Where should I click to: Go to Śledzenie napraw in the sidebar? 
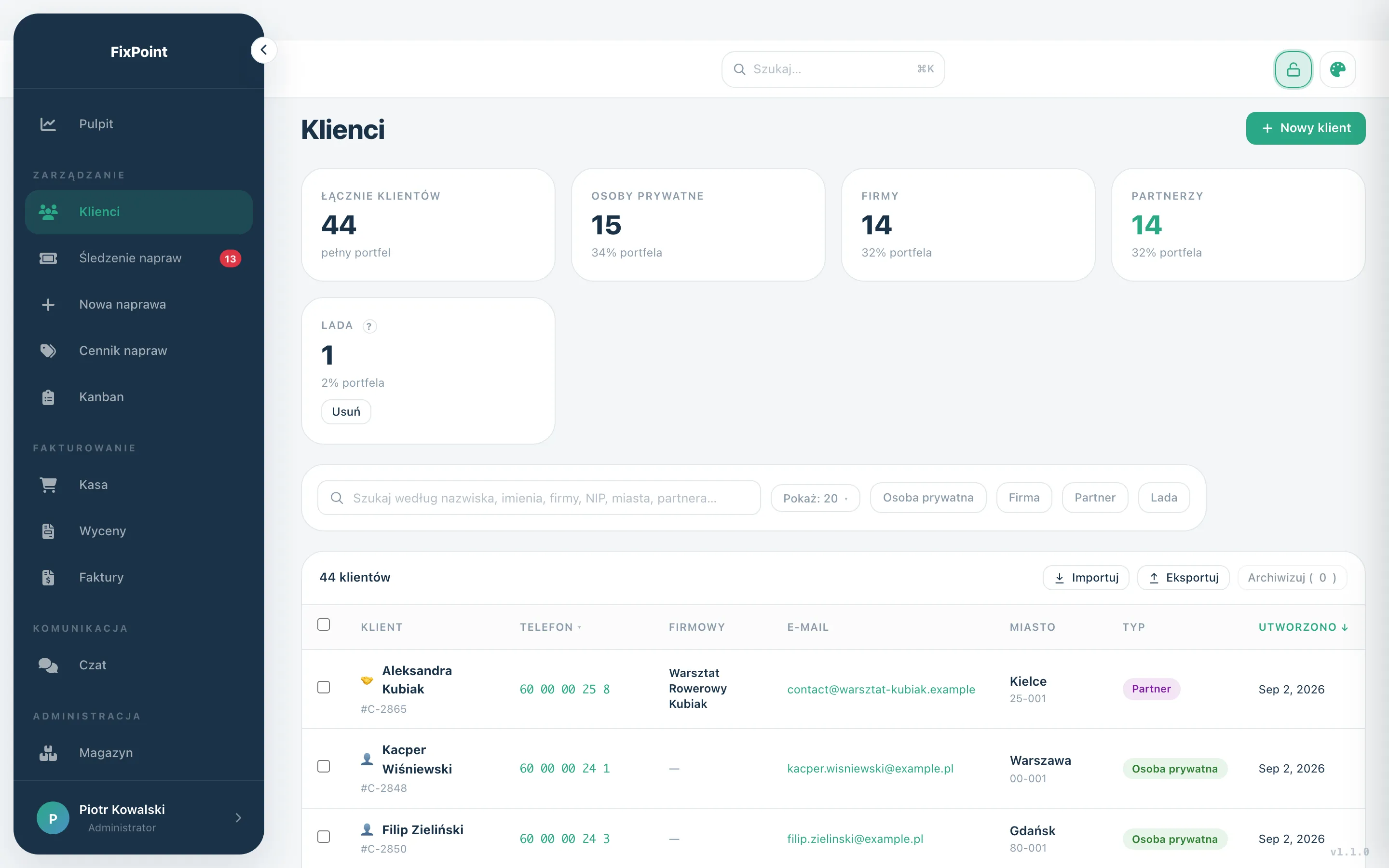[139, 258]
